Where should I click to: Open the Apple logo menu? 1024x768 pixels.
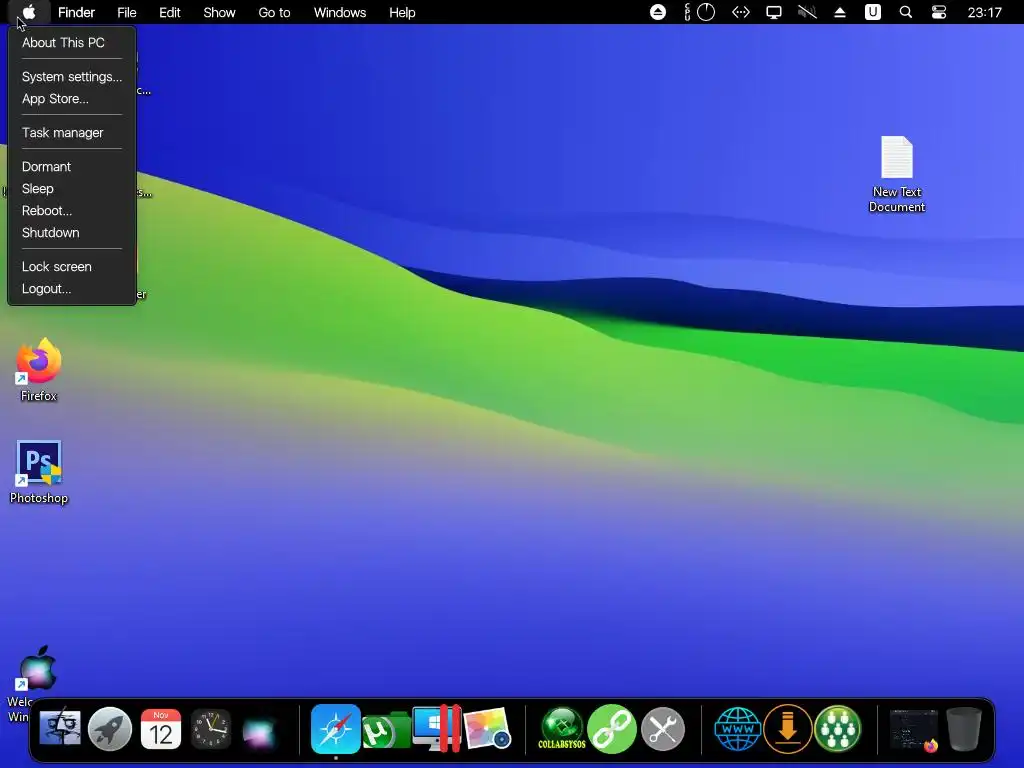point(29,12)
